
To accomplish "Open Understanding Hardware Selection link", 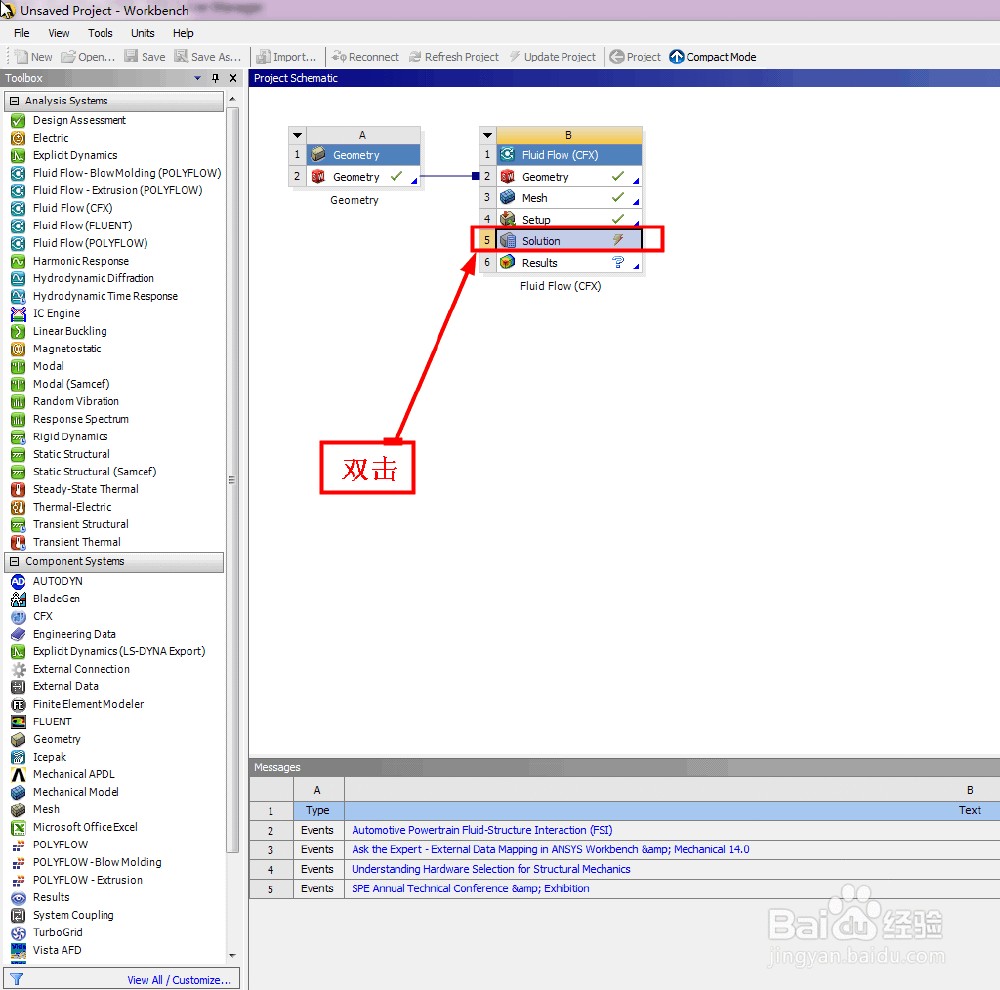I will pyautogui.click(x=490, y=869).
